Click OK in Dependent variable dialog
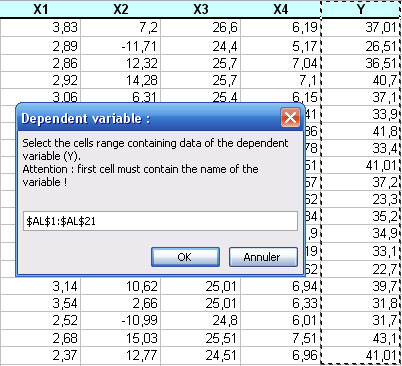Viewport: 402px width, 366px height. point(185,257)
